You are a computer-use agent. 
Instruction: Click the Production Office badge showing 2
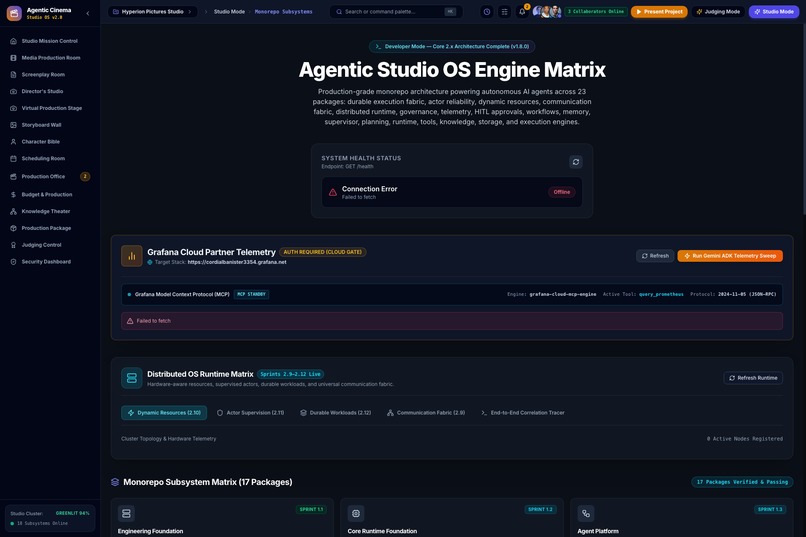pos(85,176)
